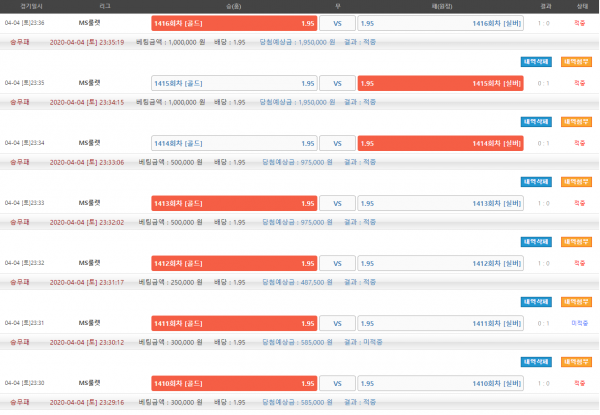The image size is (600, 415).
Task: Click 내역첨부 button below the 1412회차 bet
Action: tap(575, 302)
